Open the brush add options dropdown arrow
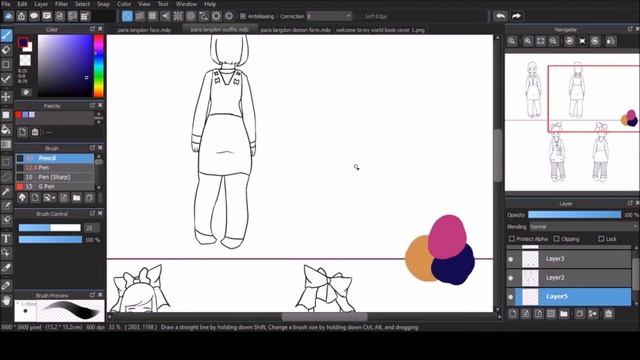Viewport: 640px width, 360px height. tap(53, 198)
